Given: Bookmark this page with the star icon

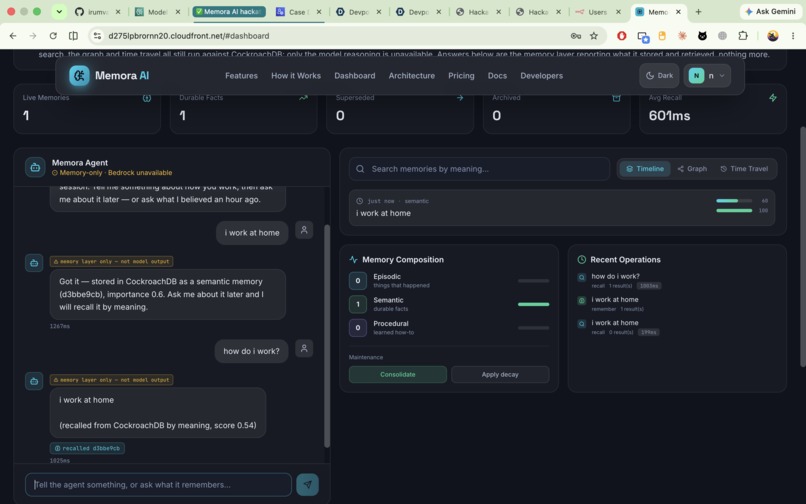Looking at the screenshot, I should [594, 35].
